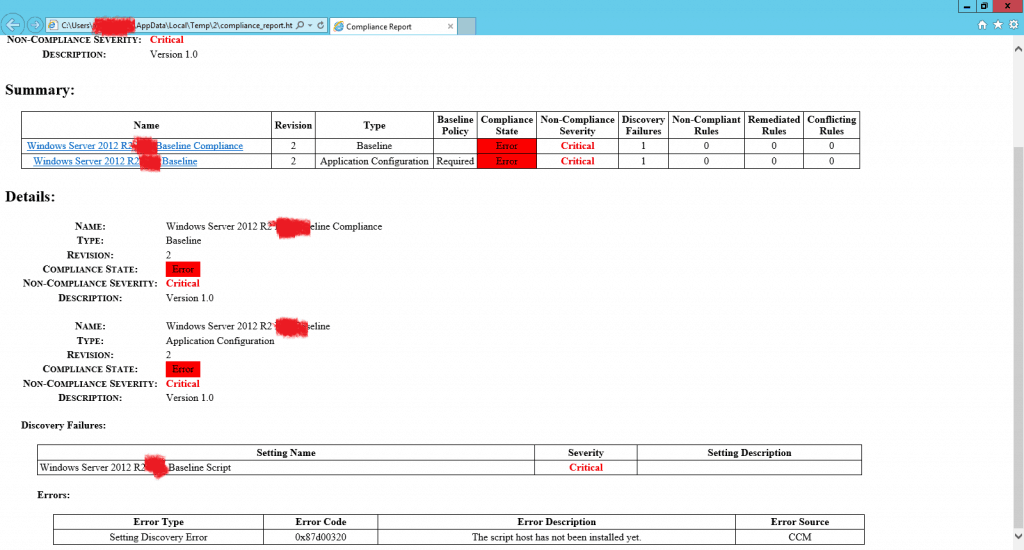The width and height of the screenshot is (1024, 550).
Task: Click the Summary heading
Action: coord(40,90)
